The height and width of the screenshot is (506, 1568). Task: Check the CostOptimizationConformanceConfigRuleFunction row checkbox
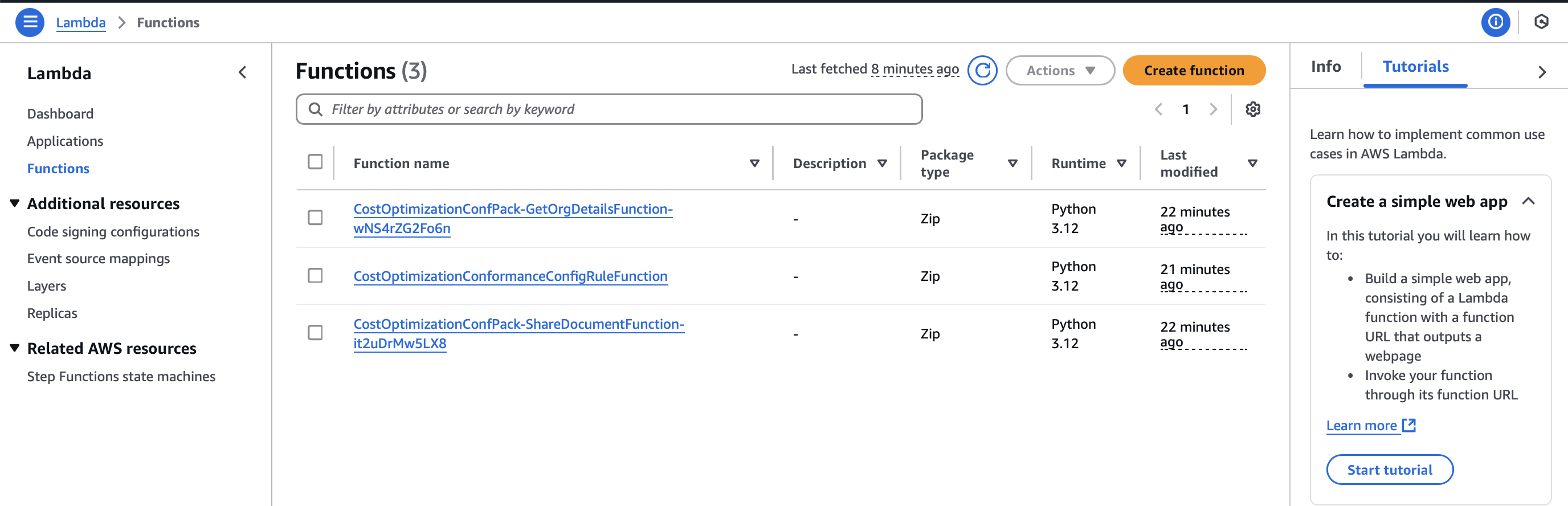(x=315, y=276)
